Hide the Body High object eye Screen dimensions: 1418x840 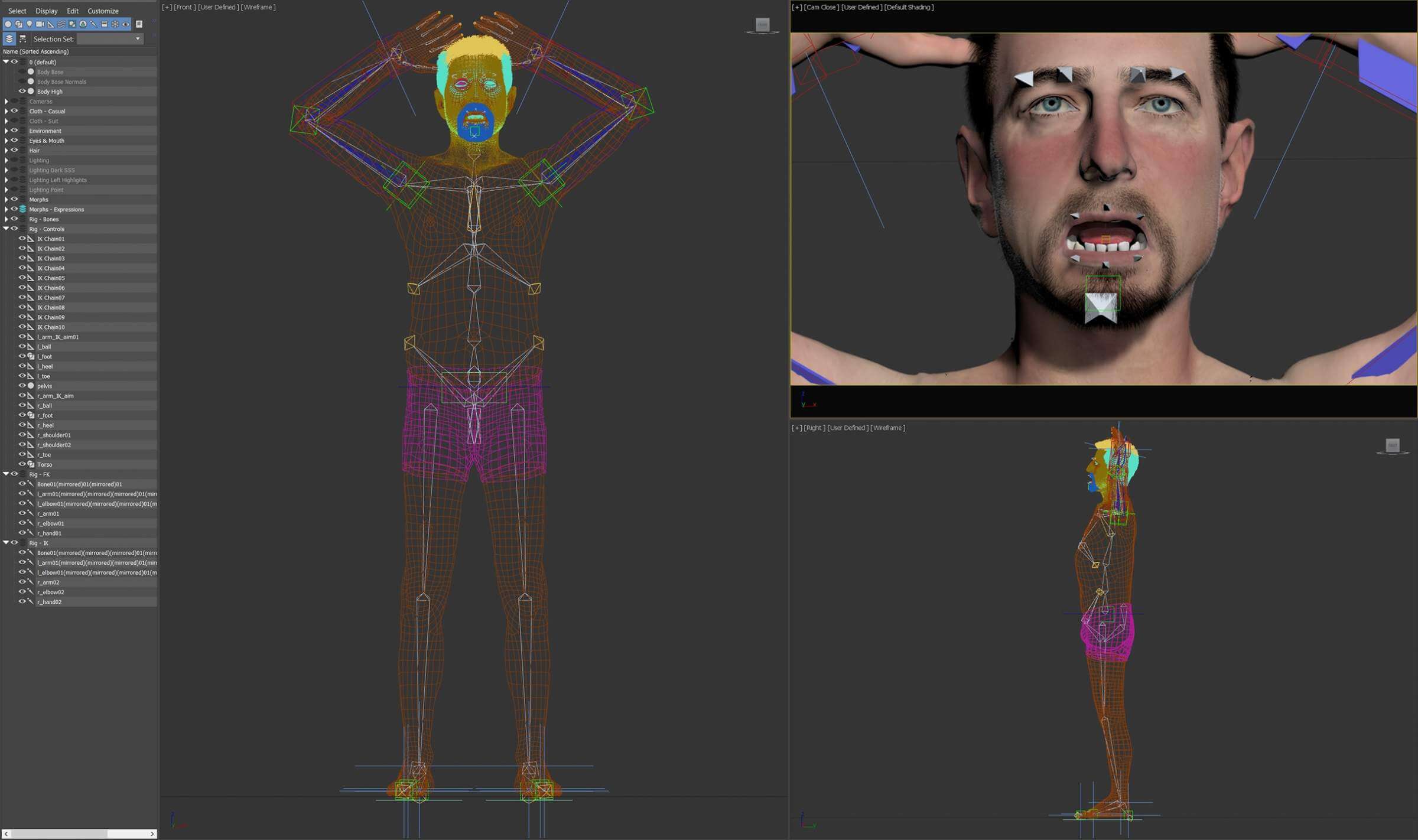tap(22, 92)
